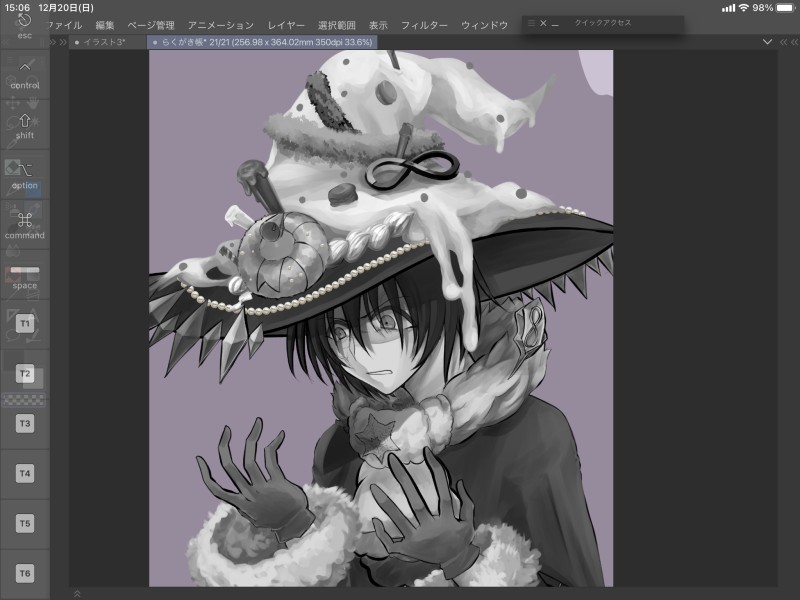Select the らくがき帳* canvas tab

pos(262,42)
